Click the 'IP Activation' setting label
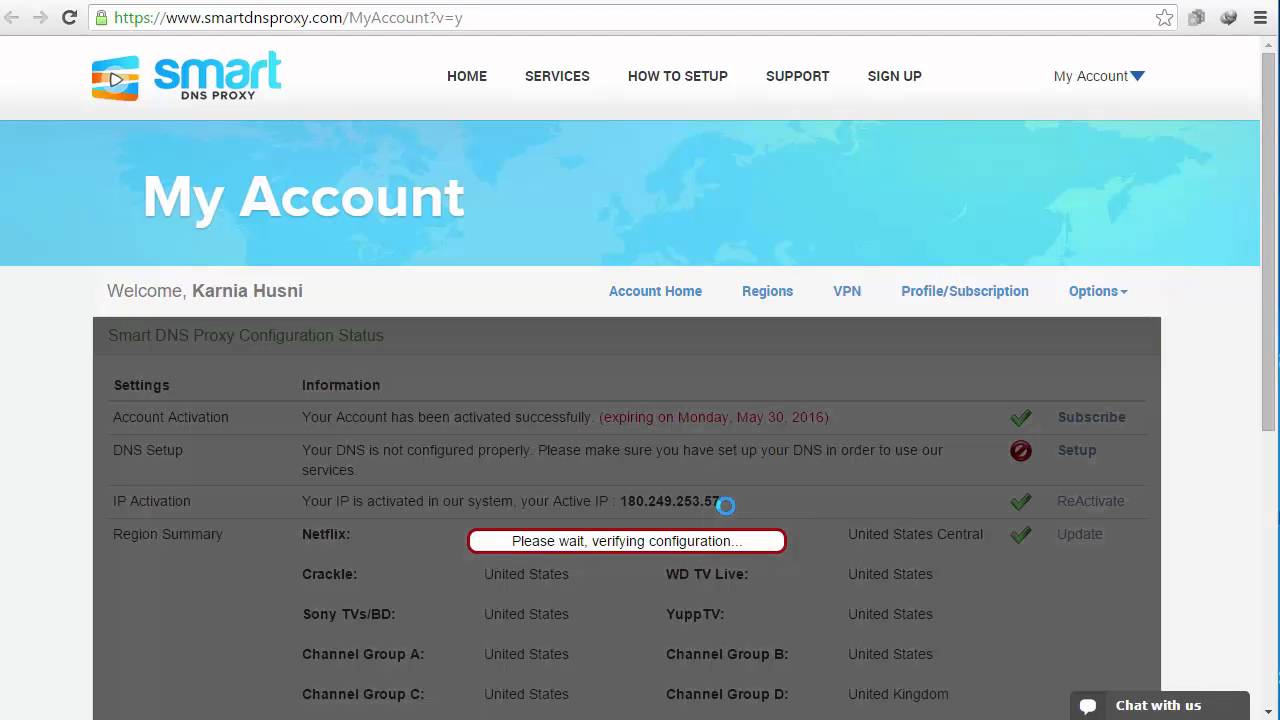 (x=152, y=501)
